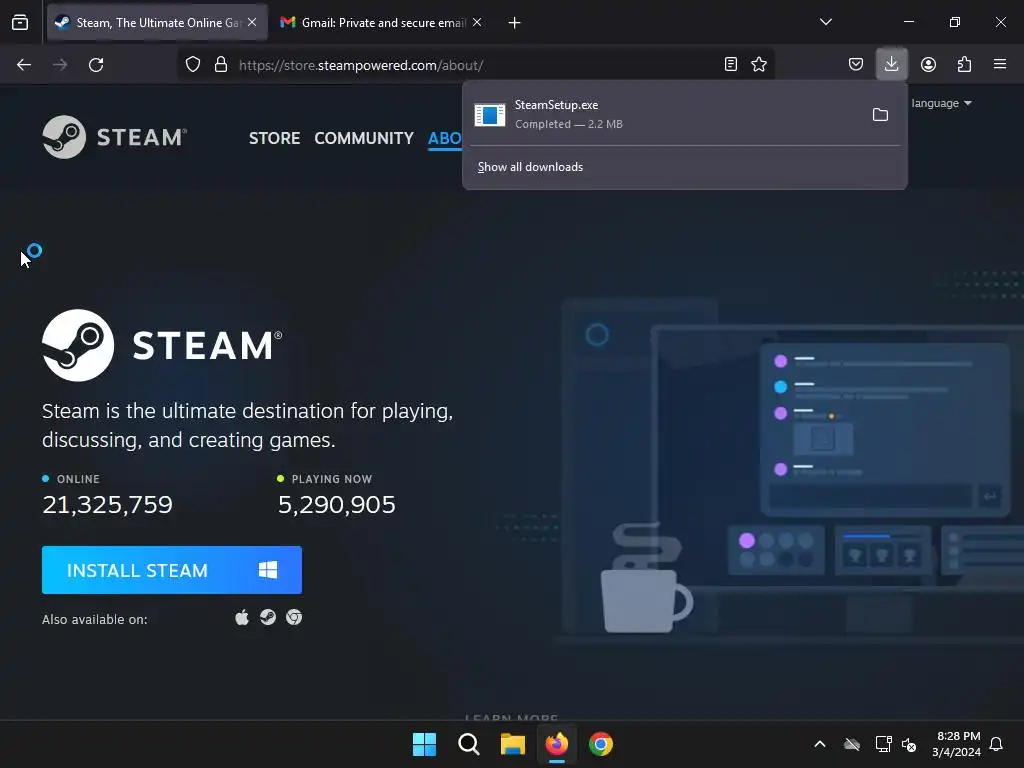Open File Explorer from taskbar
The height and width of the screenshot is (768, 1024).
pos(513,744)
